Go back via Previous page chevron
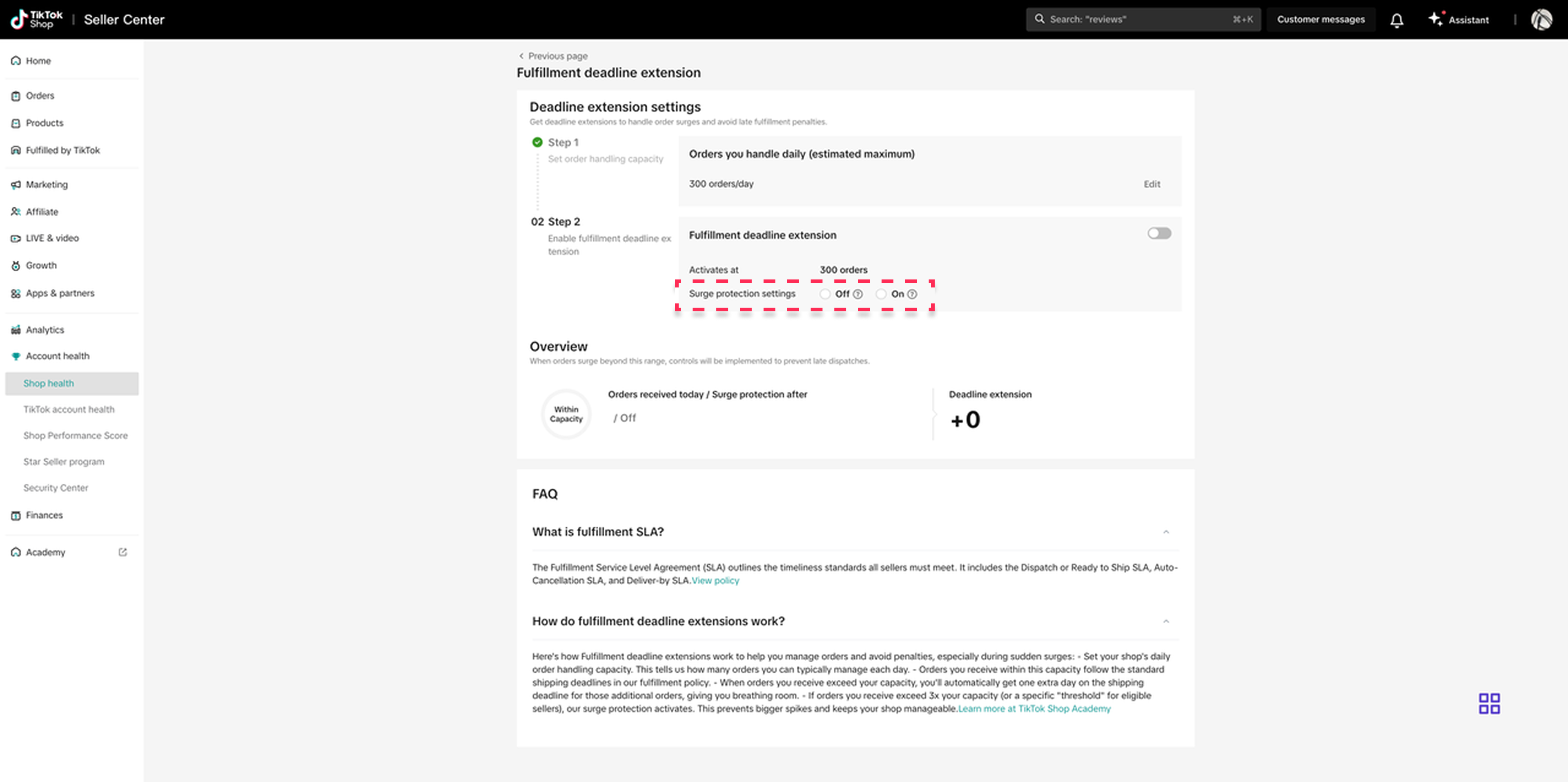The height and width of the screenshot is (782, 1568). (521, 56)
